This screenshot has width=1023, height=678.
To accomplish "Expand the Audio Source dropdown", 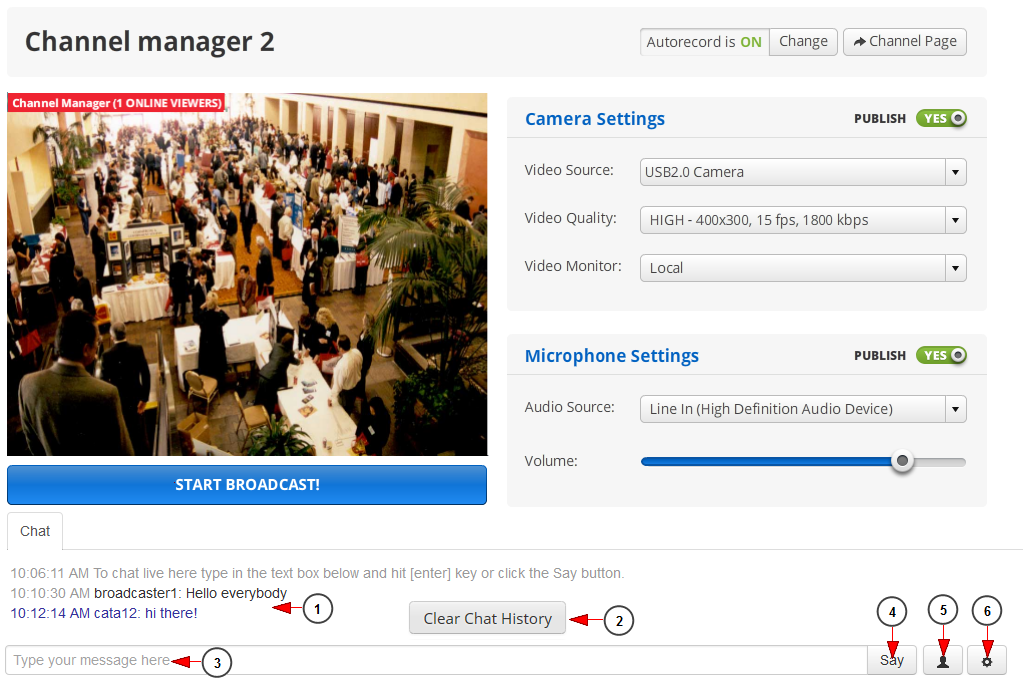I will point(803,409).
